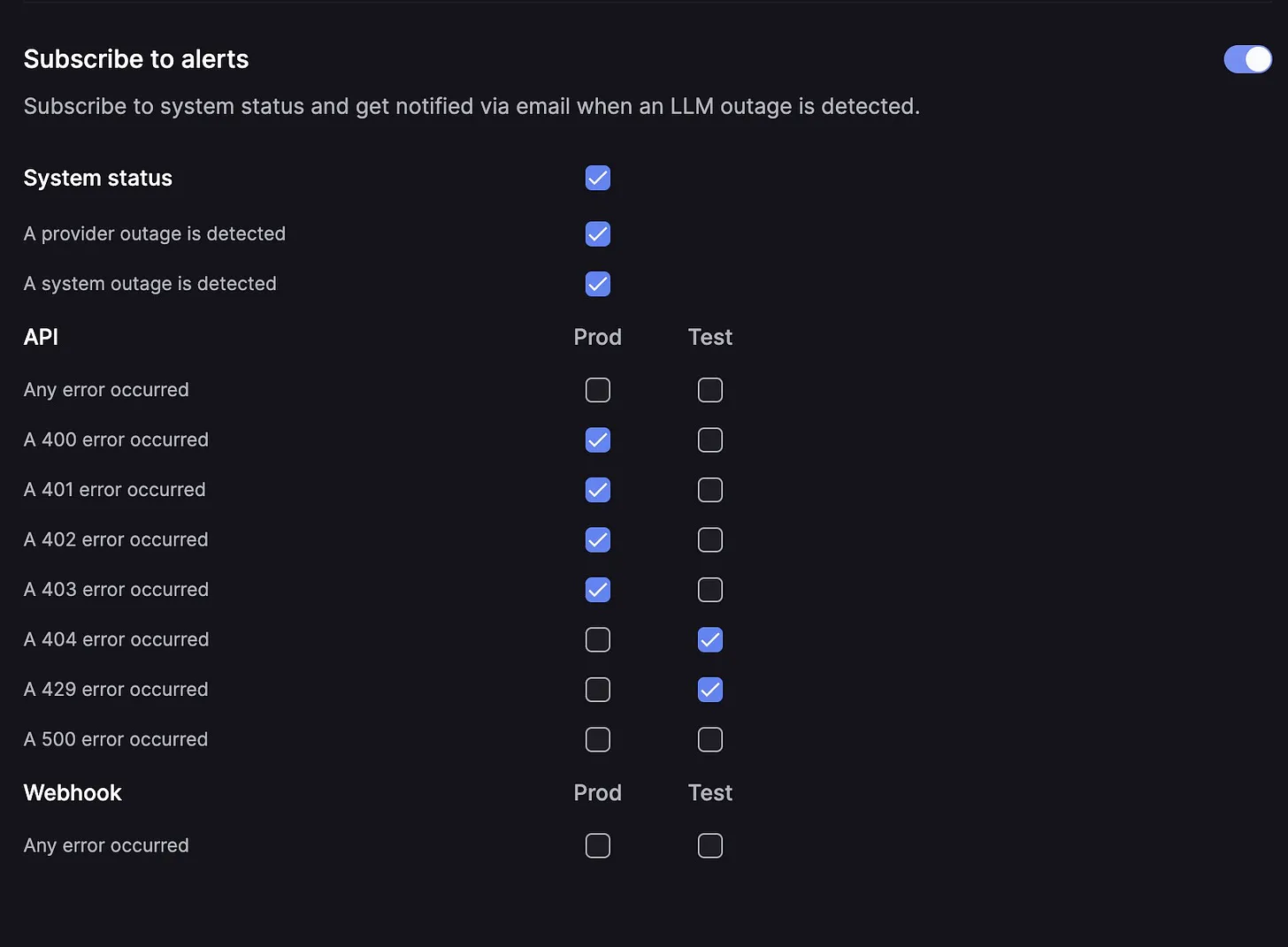This screenshot has height=947, width=1288.
Task: Uncheck 'A provider outage is detected'
Action: pos(597,233)
